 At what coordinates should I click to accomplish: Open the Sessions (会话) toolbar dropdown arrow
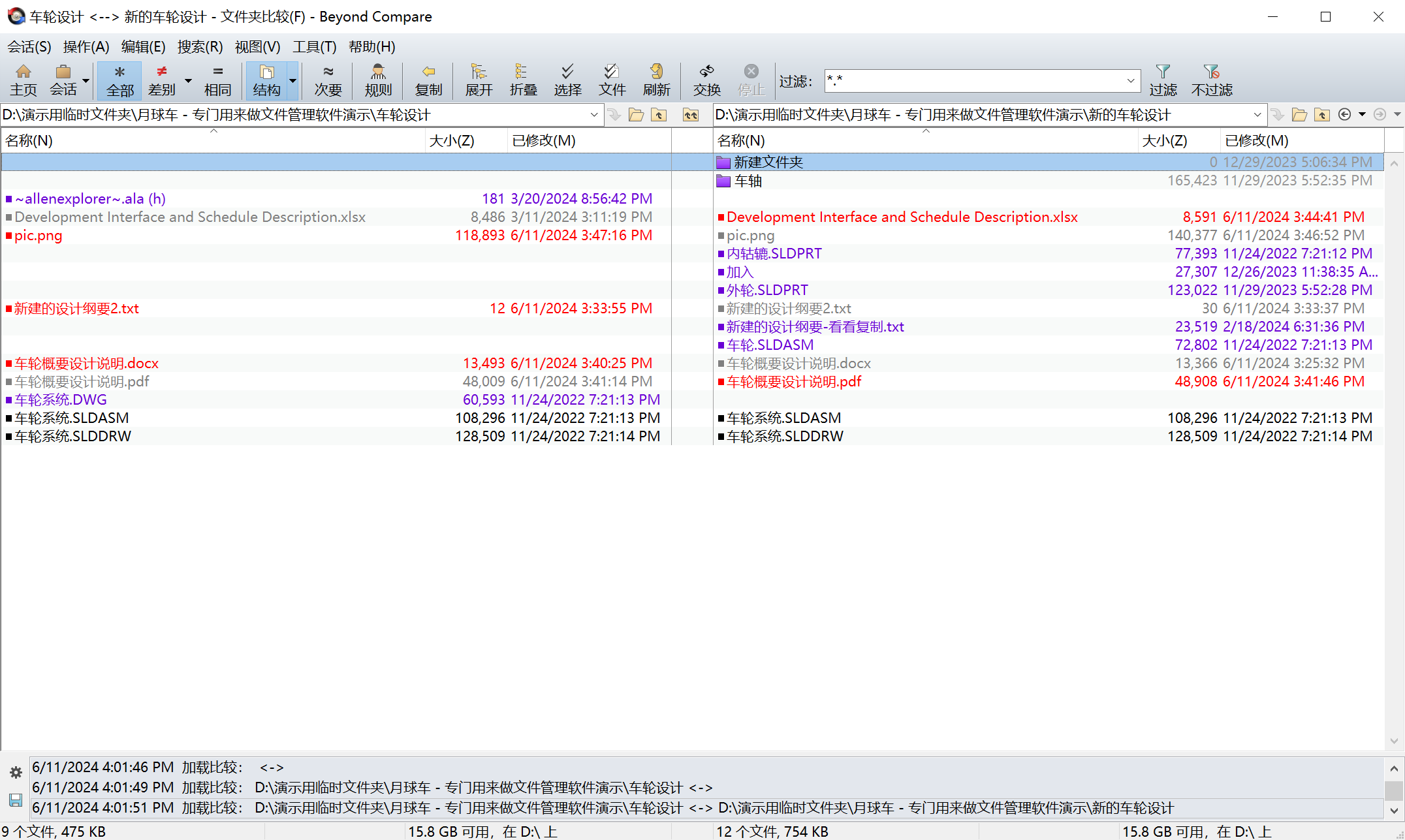point(86,82)
